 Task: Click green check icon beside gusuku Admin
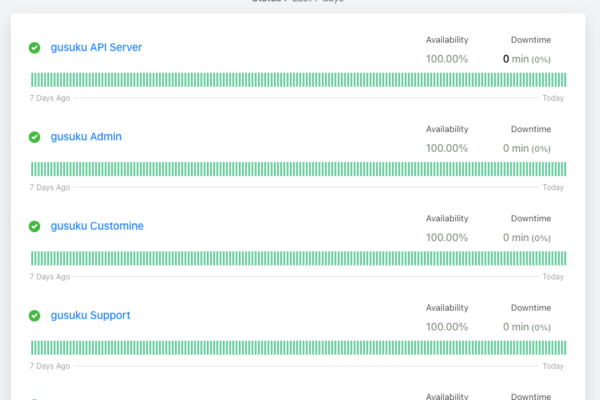pyautogui.click(x=35, y=137)
